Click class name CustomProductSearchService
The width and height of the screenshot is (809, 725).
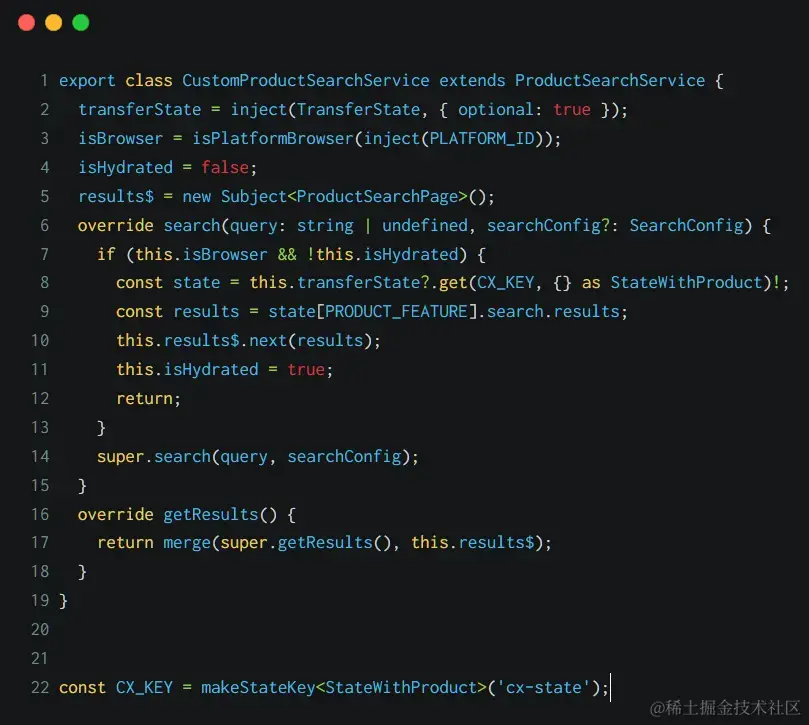pos(305,80)
